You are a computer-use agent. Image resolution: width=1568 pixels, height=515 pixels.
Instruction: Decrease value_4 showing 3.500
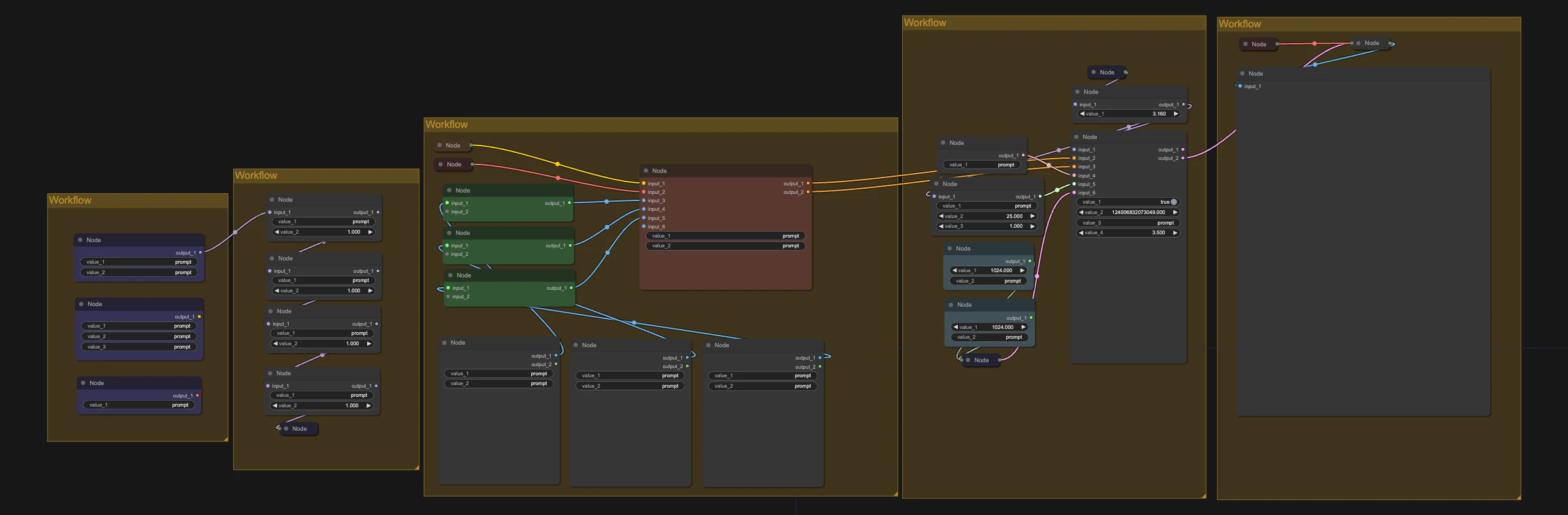[1081, 232]
